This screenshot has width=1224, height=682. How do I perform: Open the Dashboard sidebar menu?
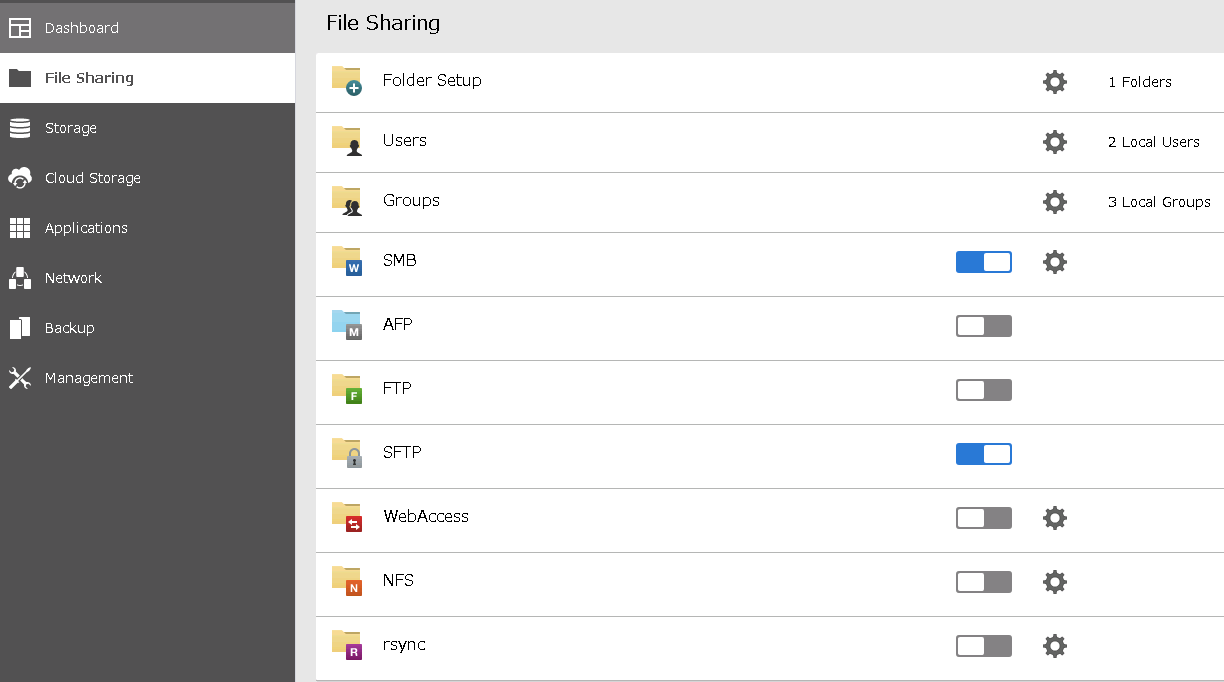coord(81,28)
